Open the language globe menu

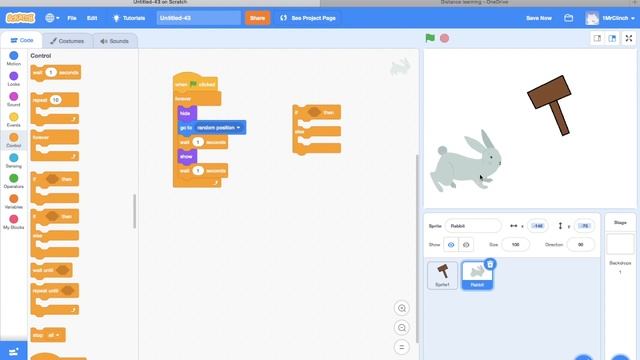(x=52, y=18)
